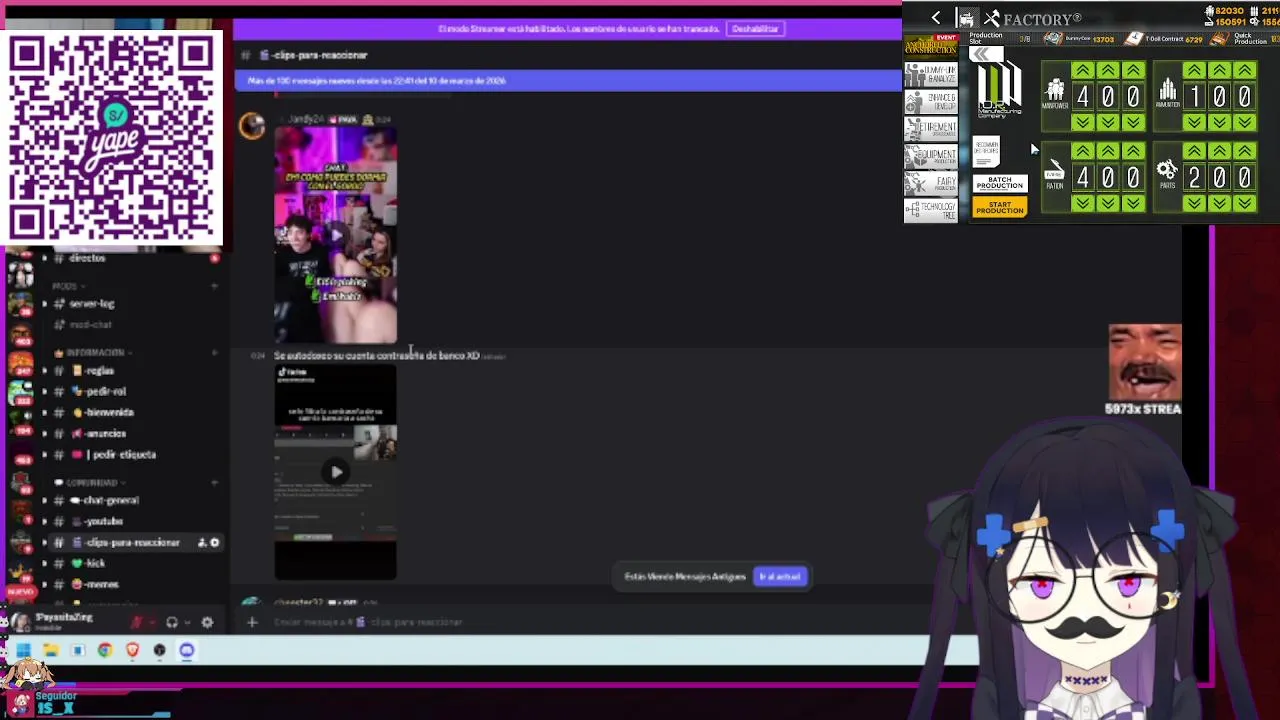Open the pedir-etiqueta channel

click(122, 454)
